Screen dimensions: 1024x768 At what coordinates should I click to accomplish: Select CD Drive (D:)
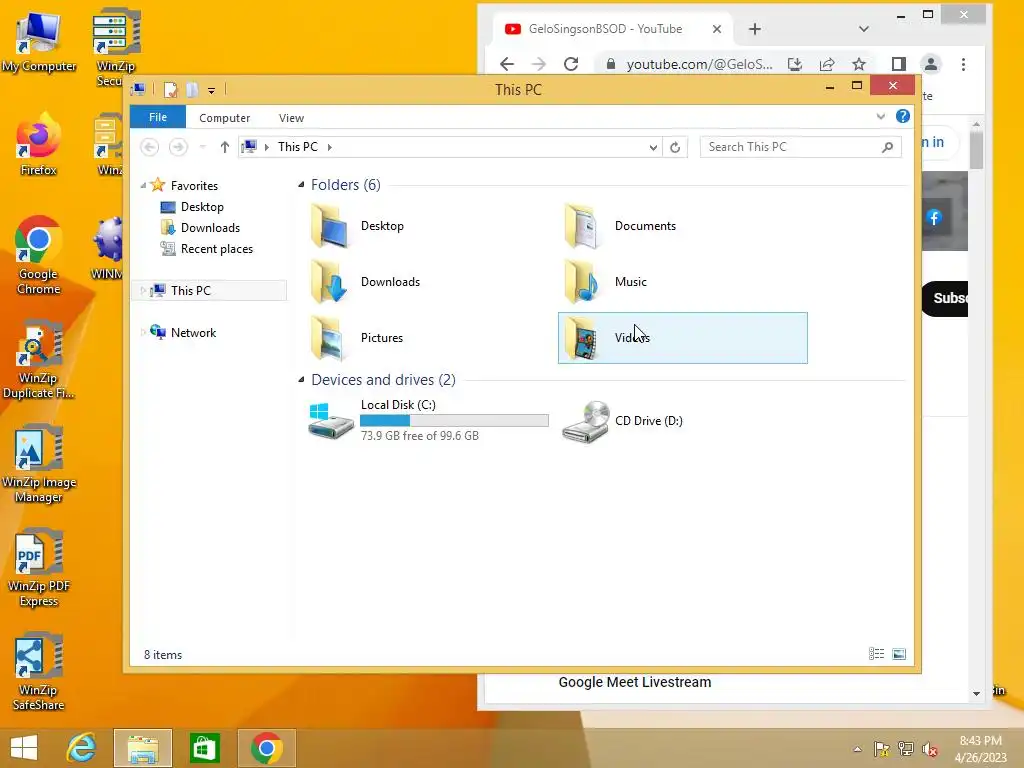(x=622, y=421)
